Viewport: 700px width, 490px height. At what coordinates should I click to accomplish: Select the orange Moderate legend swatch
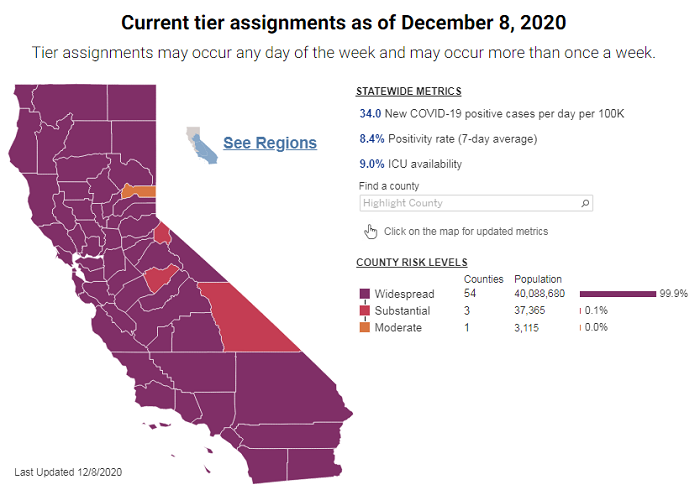pyautogui.click(x=364, y=328)
